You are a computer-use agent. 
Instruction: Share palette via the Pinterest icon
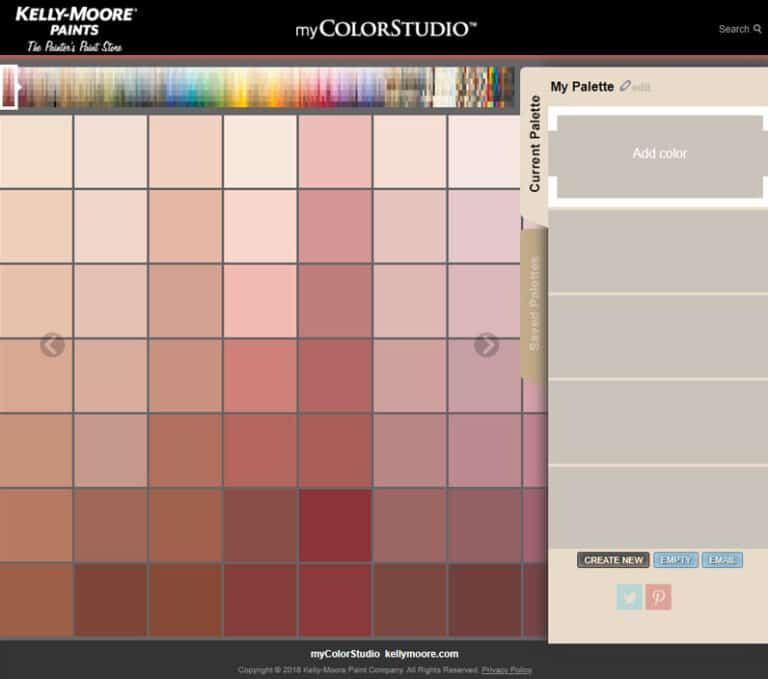point(658,597)
